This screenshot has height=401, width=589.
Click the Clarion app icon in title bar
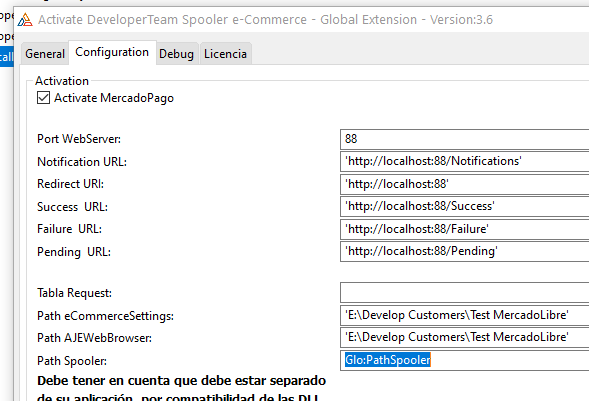[x=25, y=20]
